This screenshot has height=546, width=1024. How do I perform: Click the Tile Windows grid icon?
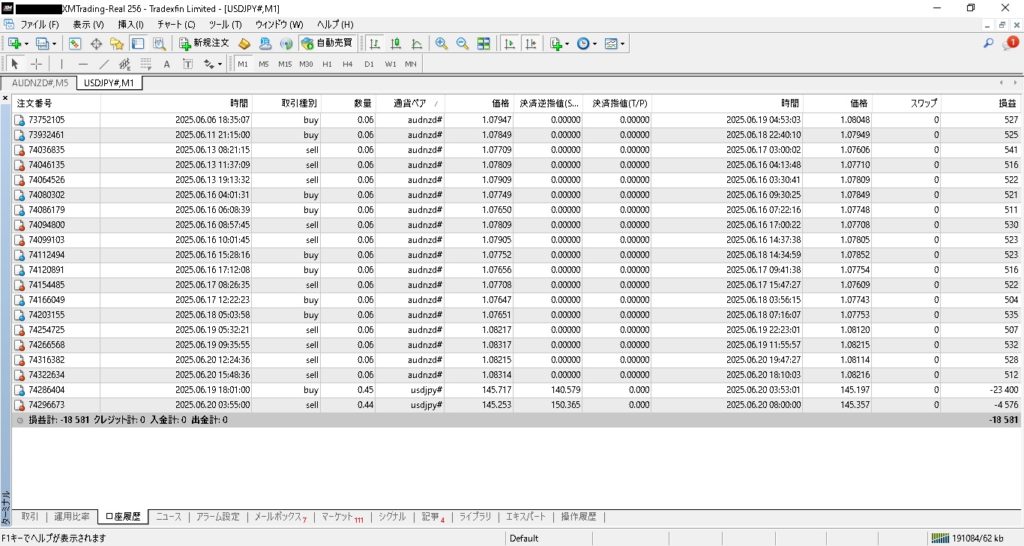point(484,43)
